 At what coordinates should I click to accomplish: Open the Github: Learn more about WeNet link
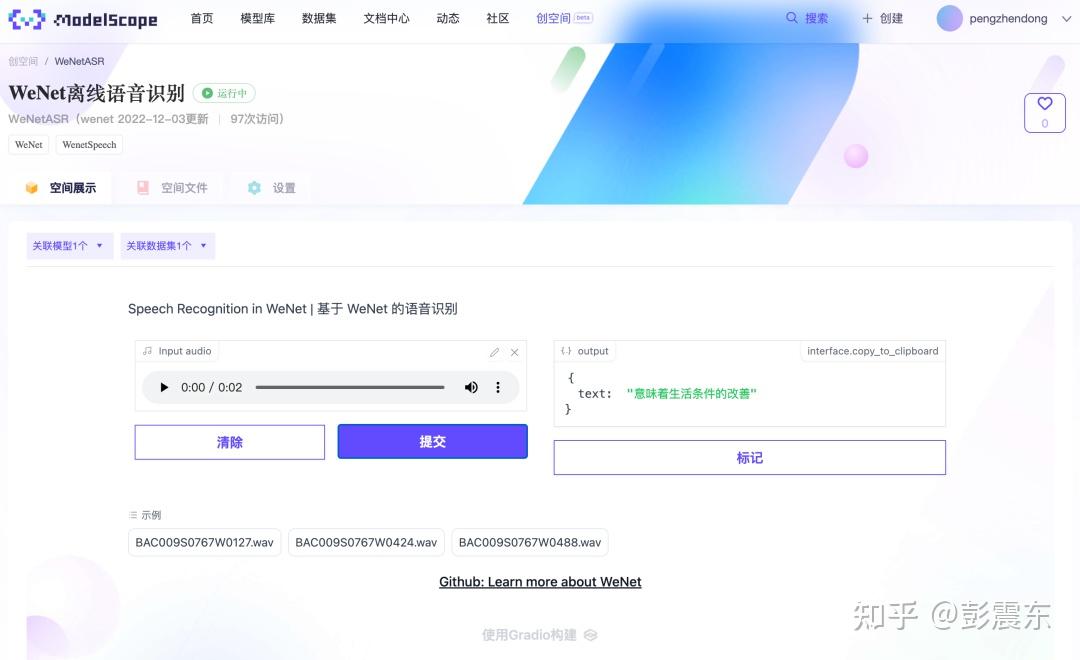[540, 582]
